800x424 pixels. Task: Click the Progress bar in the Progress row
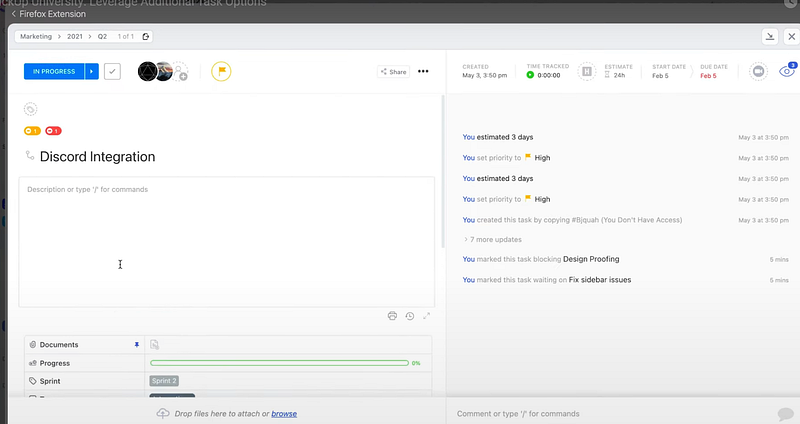tap(280, 363)
